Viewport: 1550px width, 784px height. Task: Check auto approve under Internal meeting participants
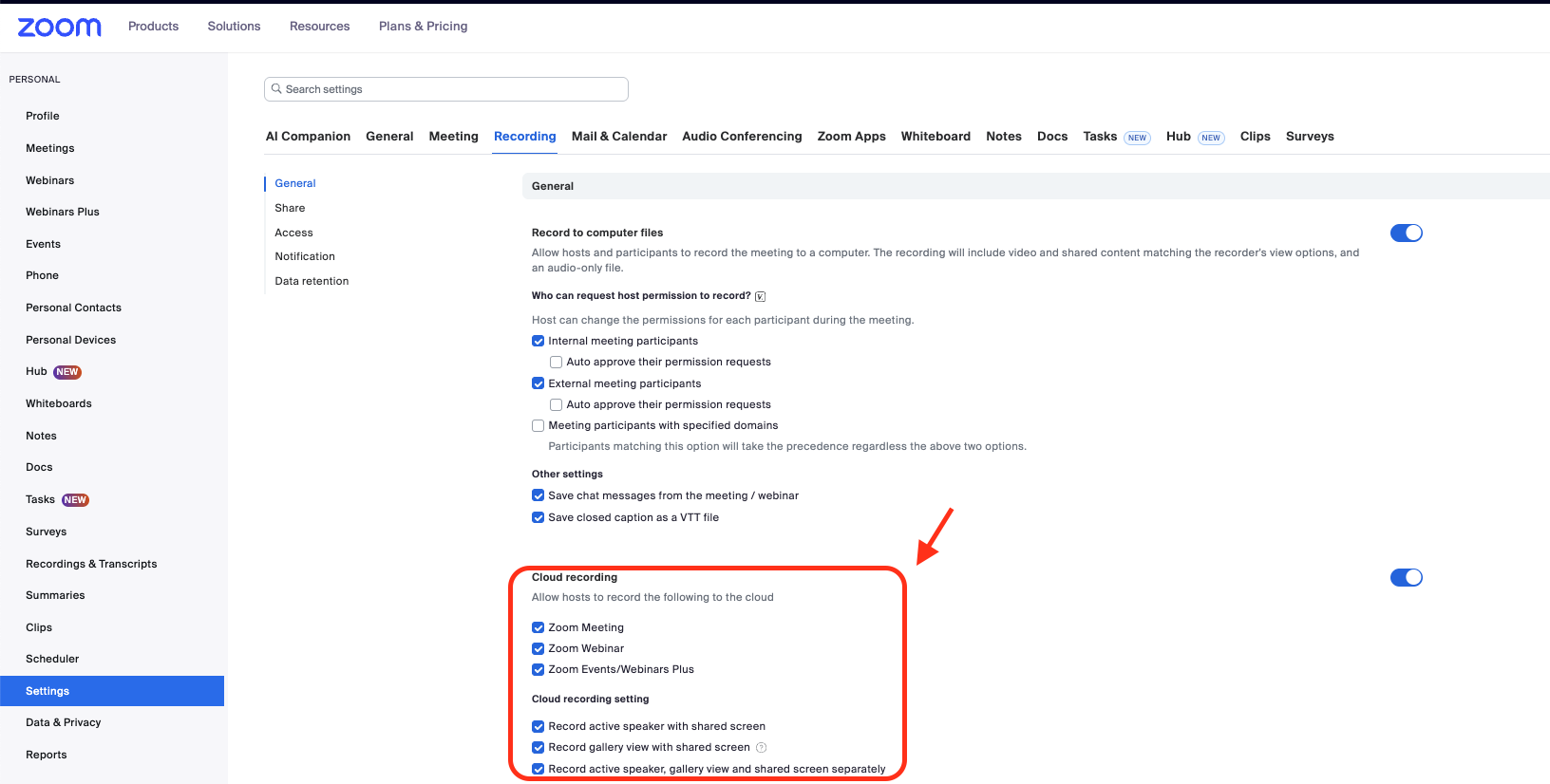tap(556, 362)
